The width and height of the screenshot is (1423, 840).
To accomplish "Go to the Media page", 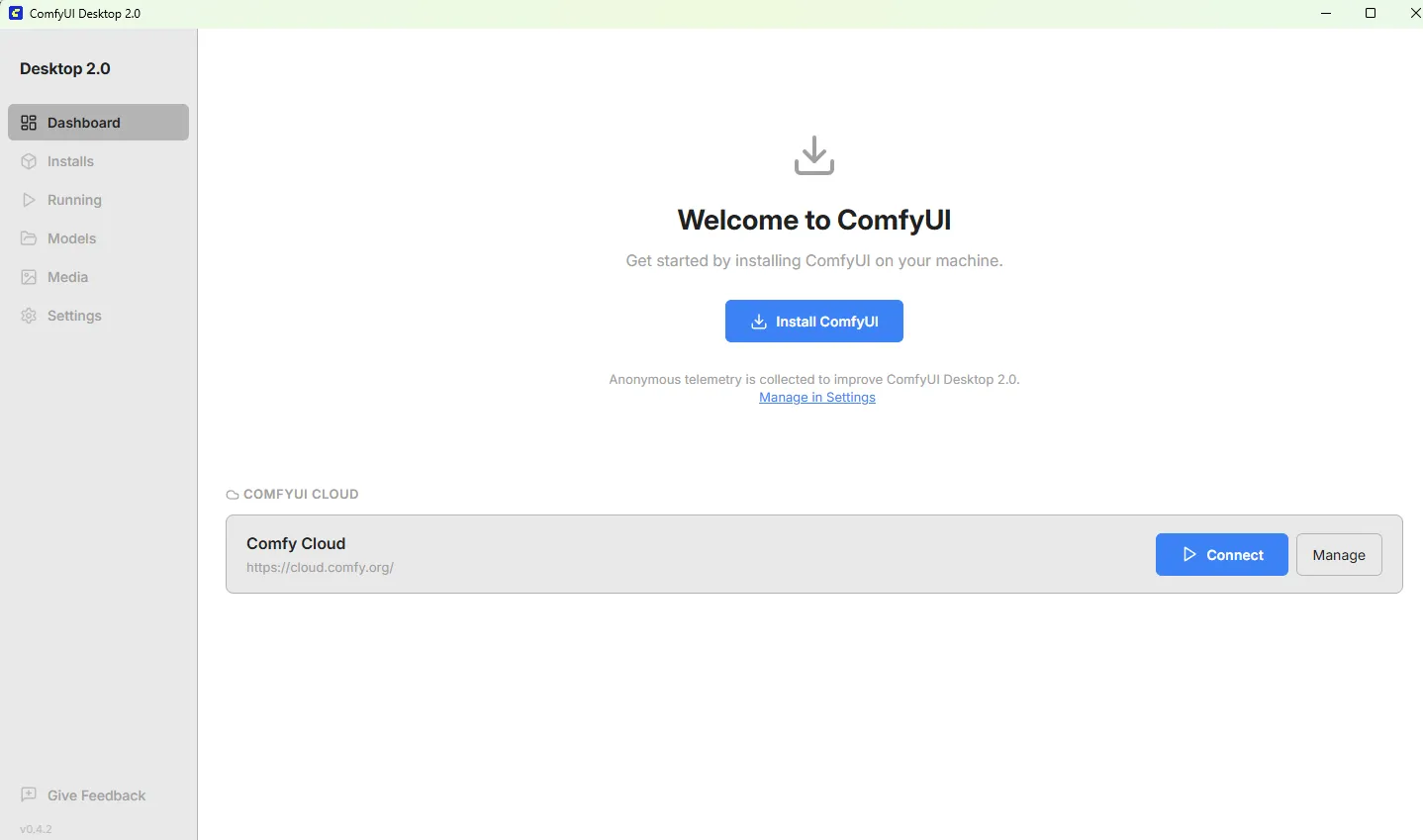I will click(x=67, y=277).
